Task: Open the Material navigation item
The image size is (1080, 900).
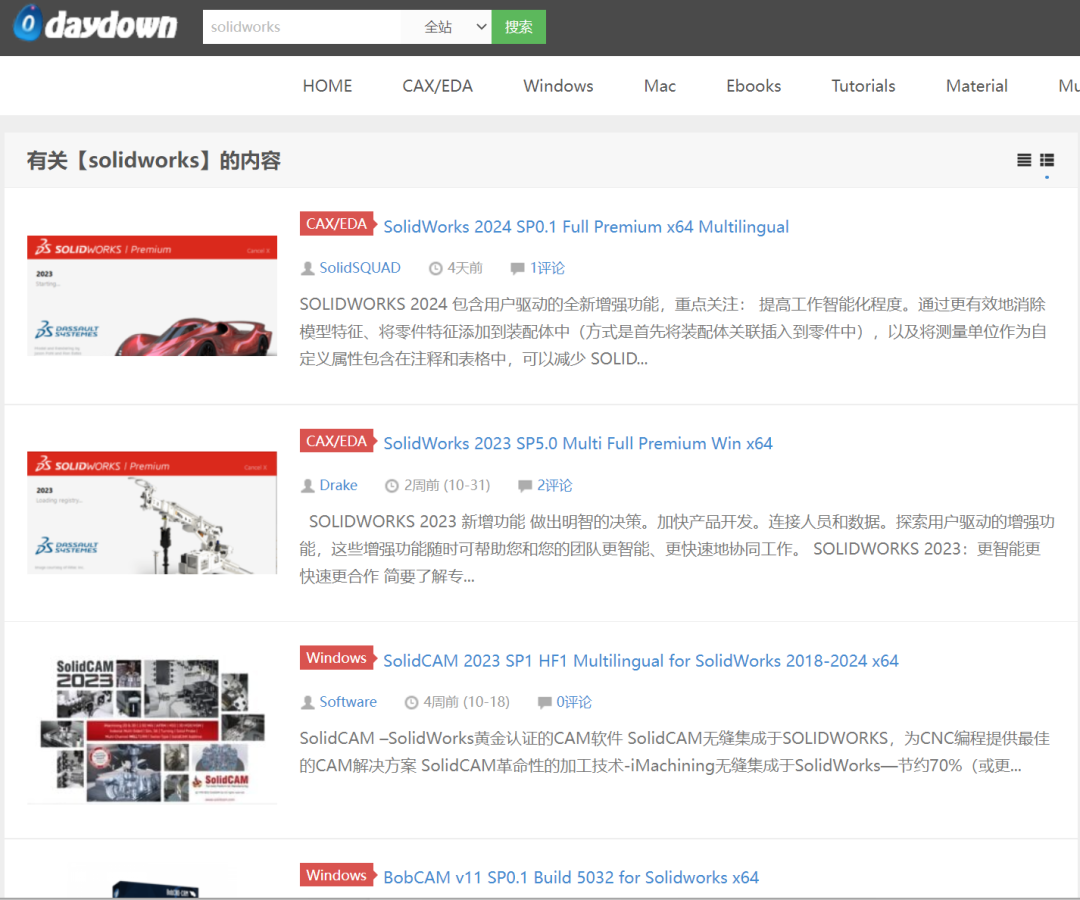Action: click(977, 86)
